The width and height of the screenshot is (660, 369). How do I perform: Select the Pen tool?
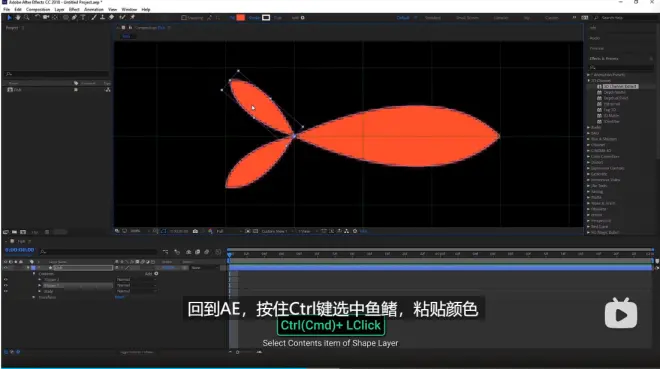pyautogui.click(x=74, y=17)
